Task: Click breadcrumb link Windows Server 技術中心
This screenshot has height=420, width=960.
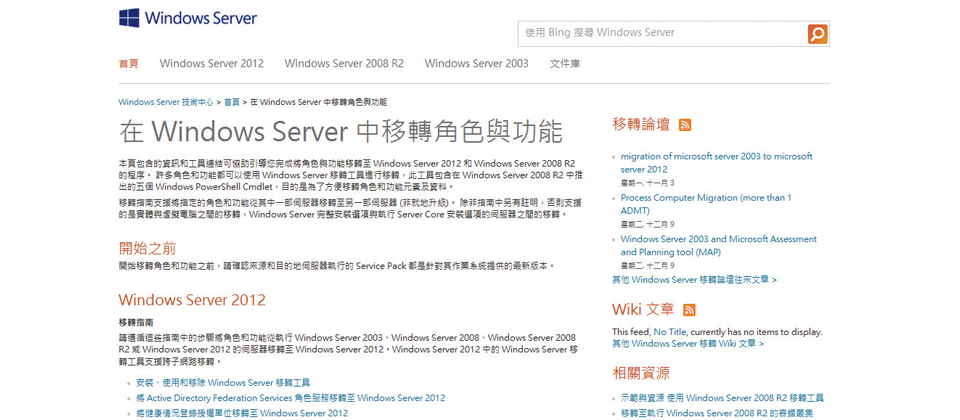Action: pyautogui.click(x=166, y=102)
